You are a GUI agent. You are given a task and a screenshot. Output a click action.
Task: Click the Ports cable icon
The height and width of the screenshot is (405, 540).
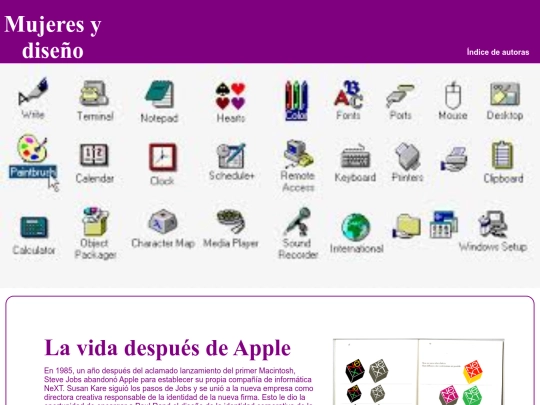click(400, 96)
